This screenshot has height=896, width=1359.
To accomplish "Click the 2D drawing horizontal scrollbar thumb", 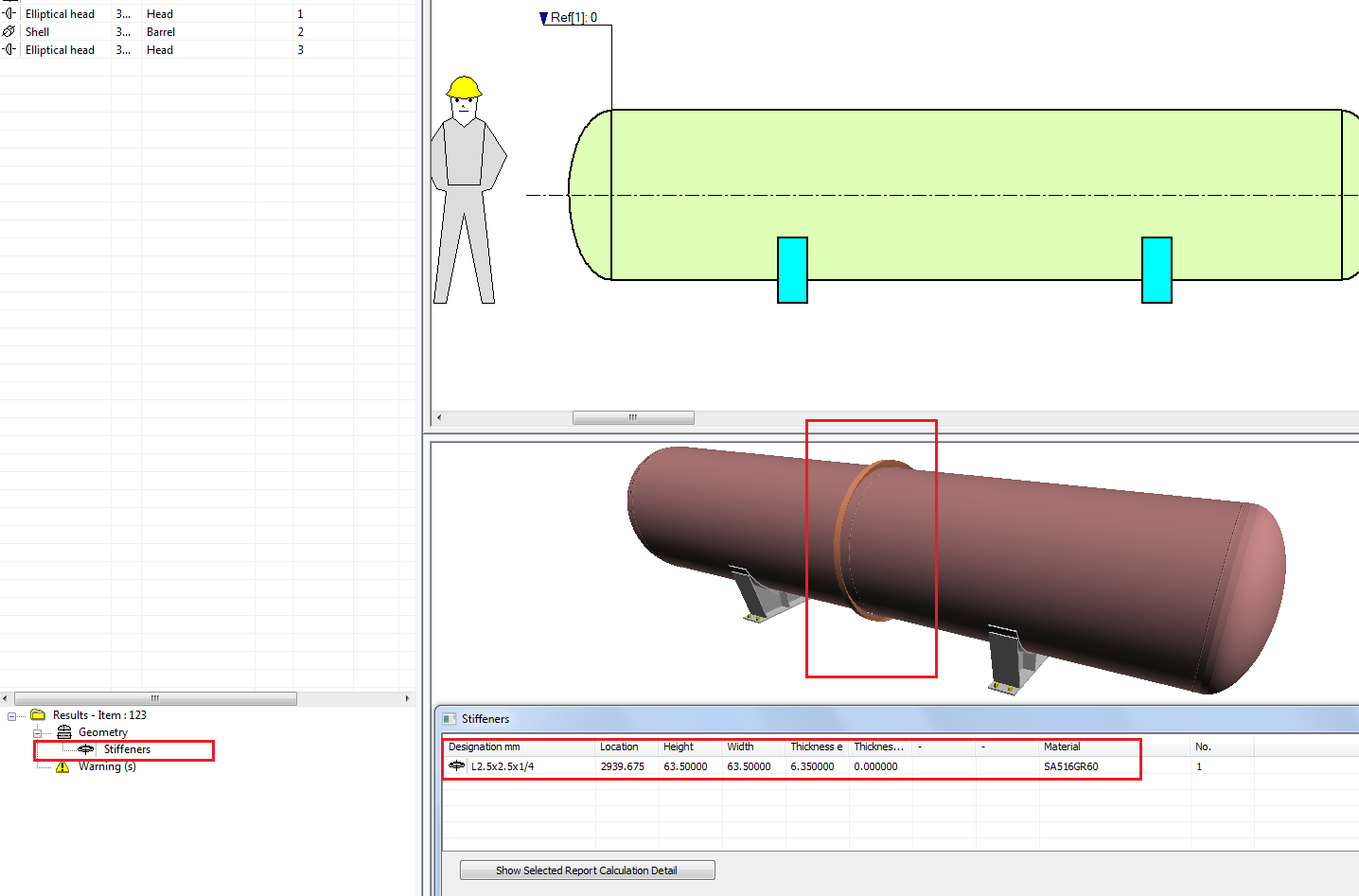I will pyautogui.click(x=633, y=417).
